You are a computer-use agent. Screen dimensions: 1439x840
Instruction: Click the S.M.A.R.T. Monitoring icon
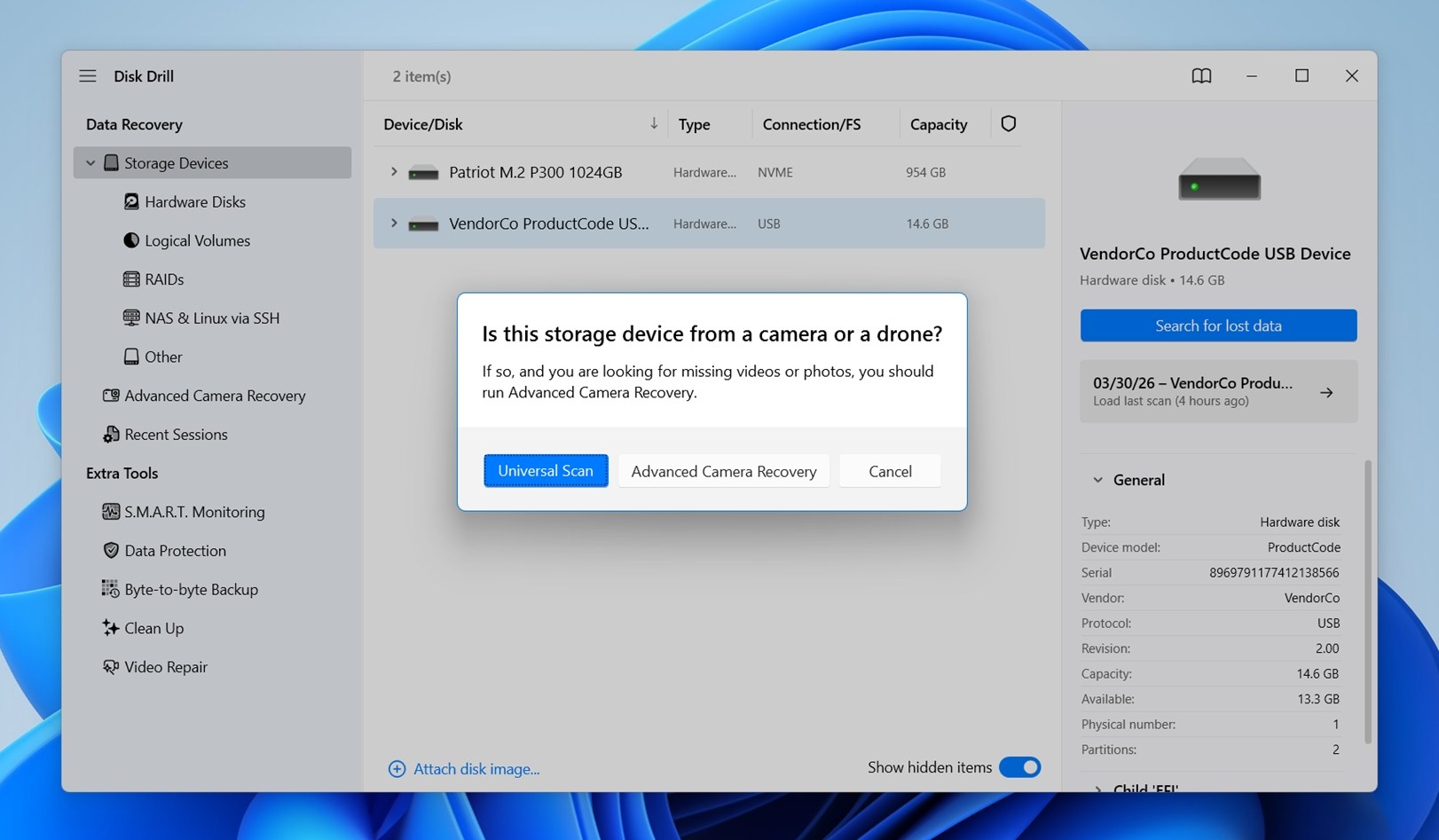[x=111, y=512]
